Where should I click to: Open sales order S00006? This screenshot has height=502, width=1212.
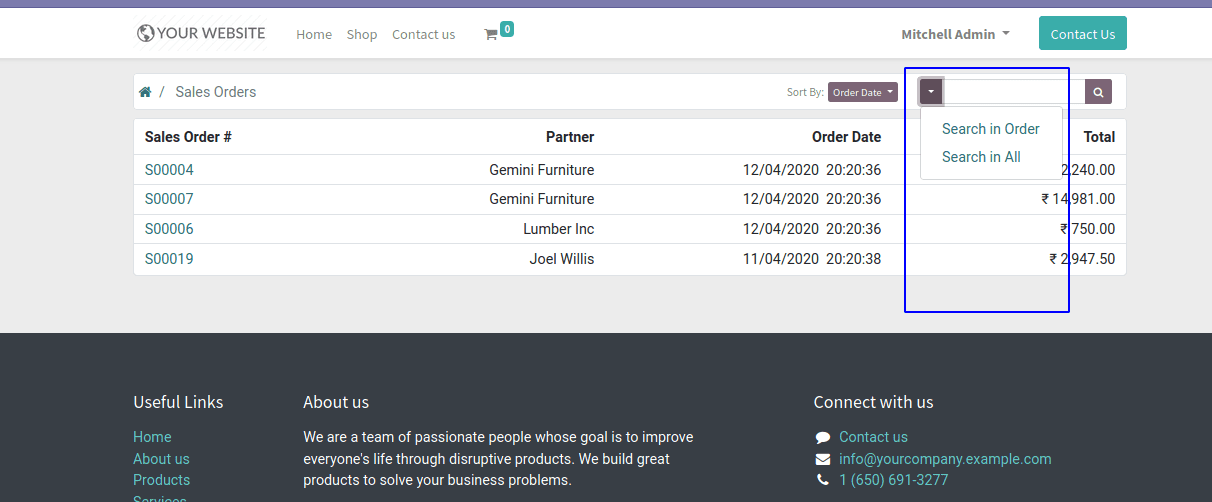[169, 229]
